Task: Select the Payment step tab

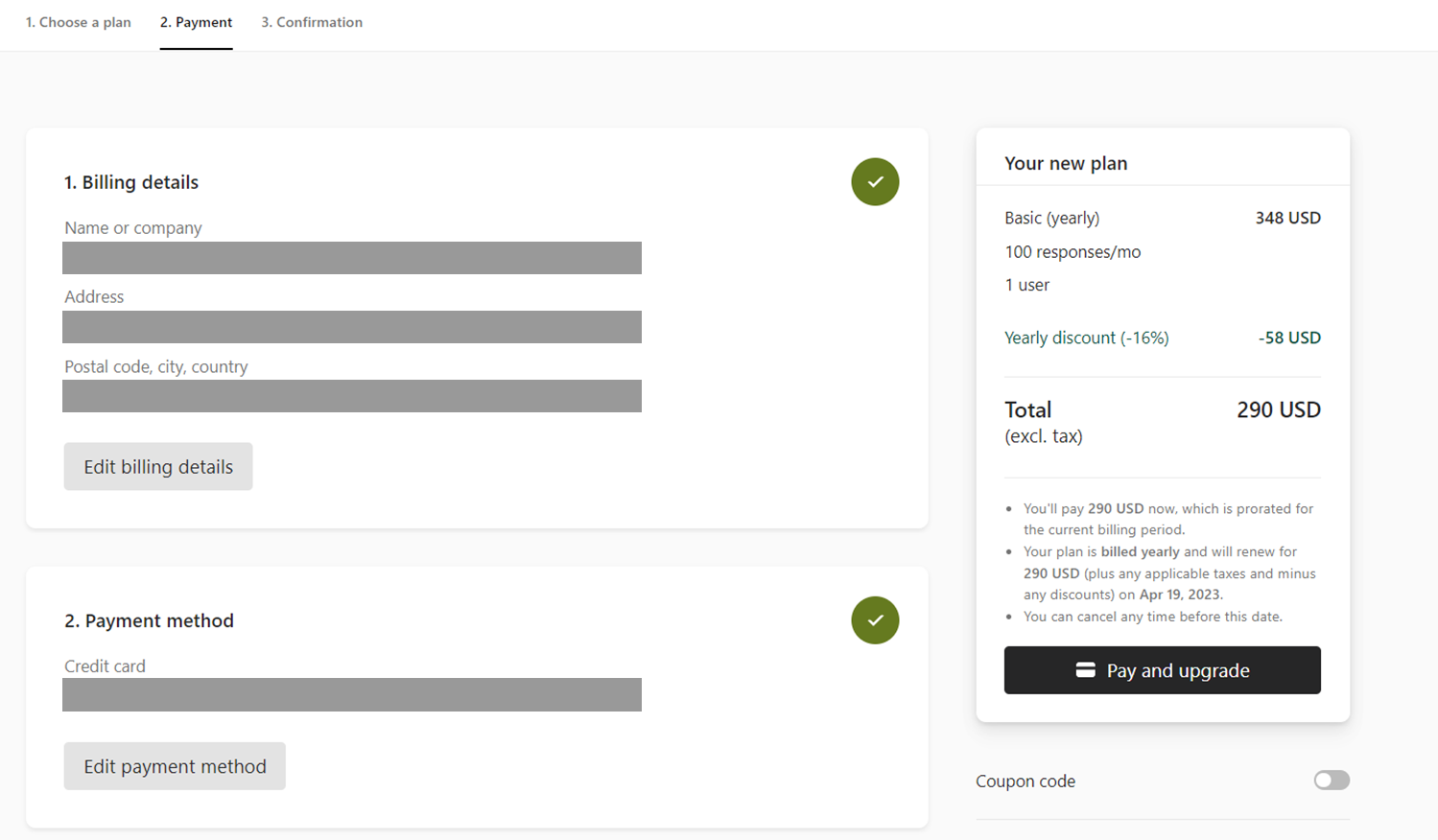Action: coord(196,22)
